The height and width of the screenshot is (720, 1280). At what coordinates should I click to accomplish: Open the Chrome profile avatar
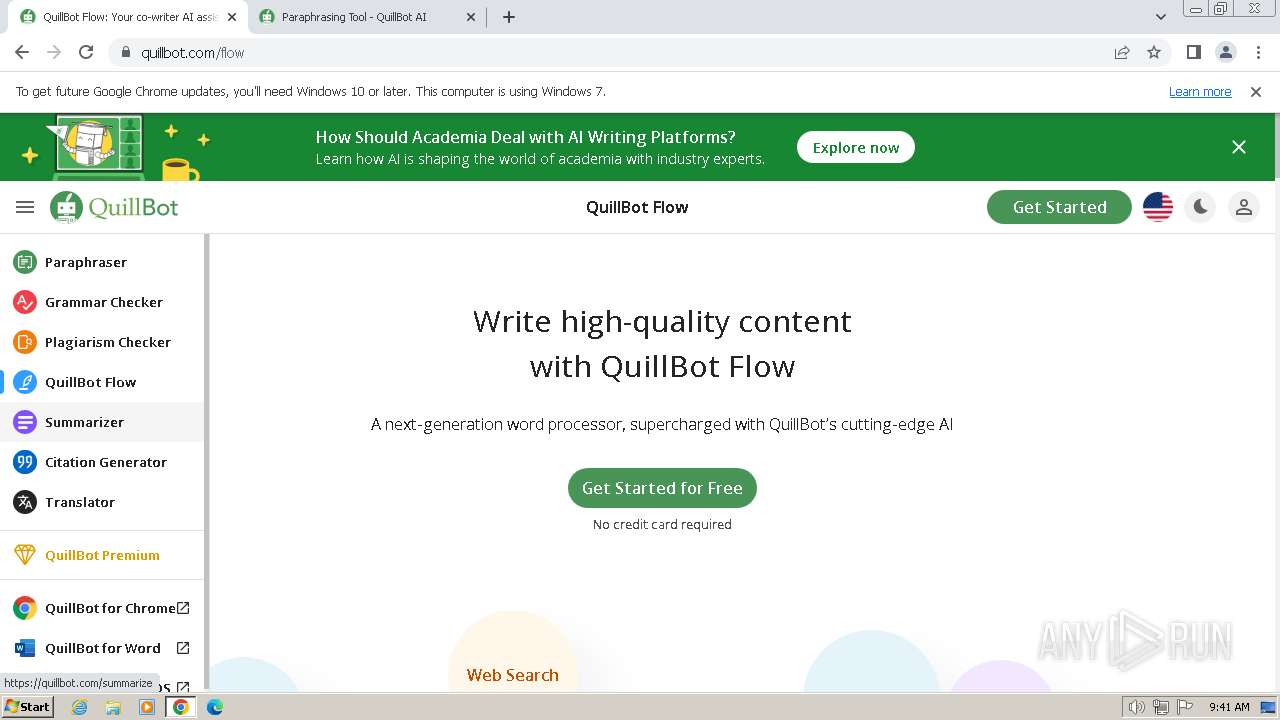(1225, 53)
